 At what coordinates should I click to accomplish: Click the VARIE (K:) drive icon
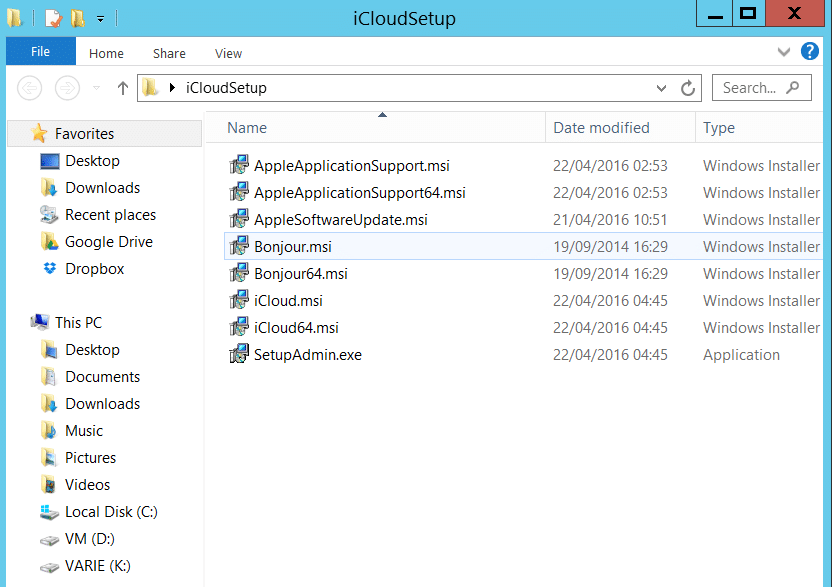pyautogui.click(x=49, y=567)
